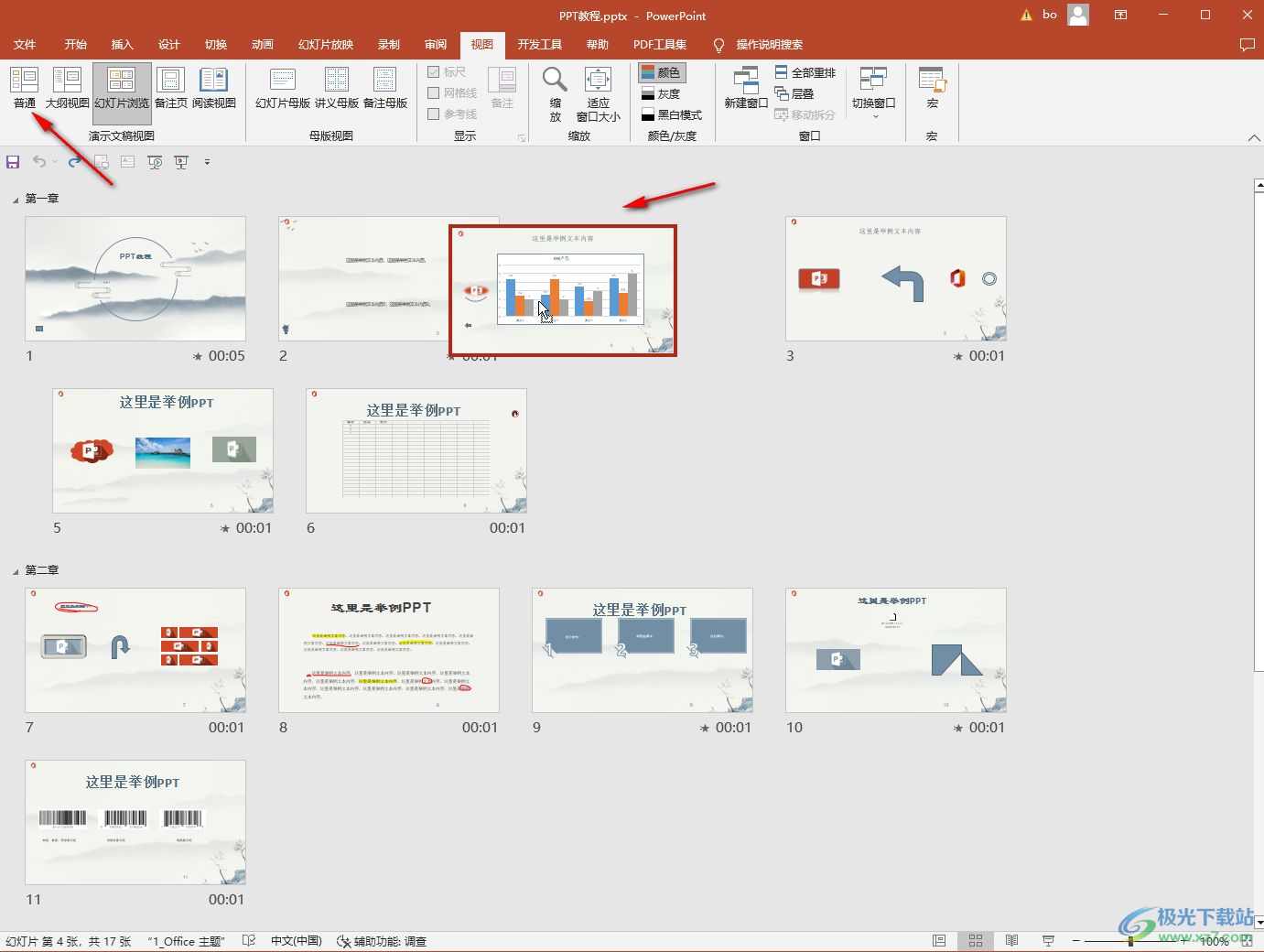Click Fit slide to window status bar icon
The height and width of the screenshot is (952, 1264).
1247,941
